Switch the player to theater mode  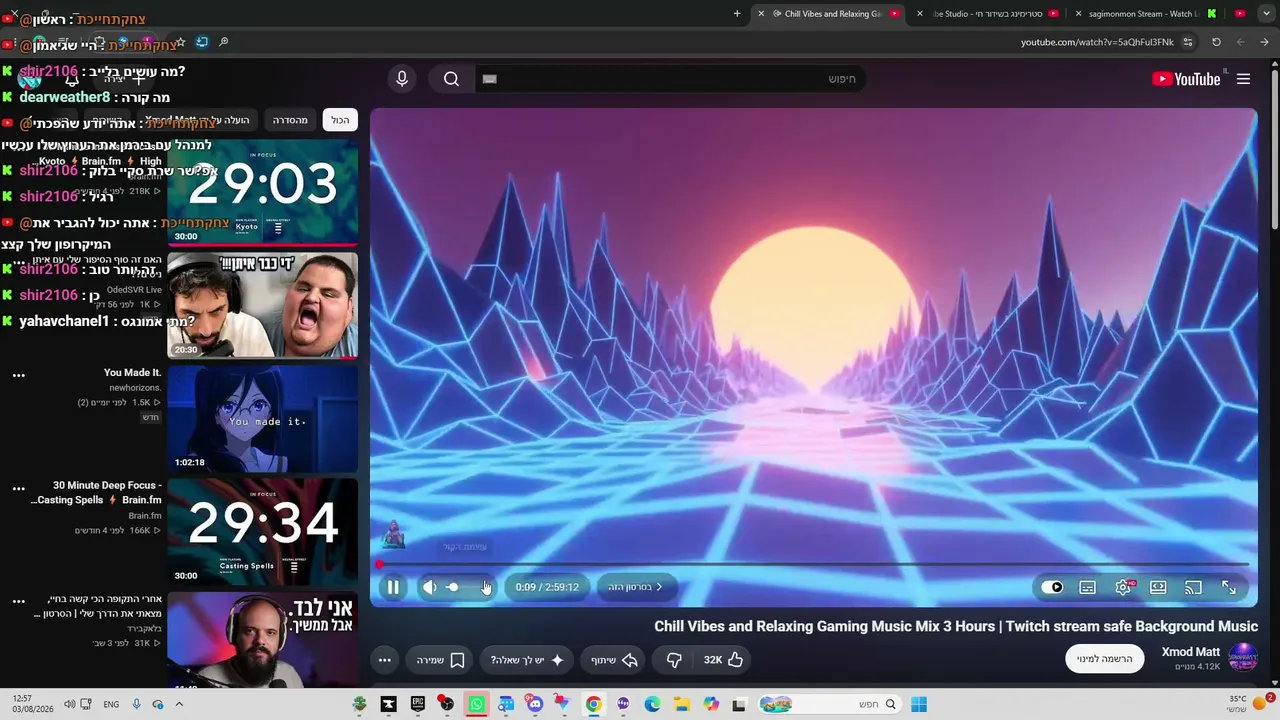click(x=1158, y=587)
